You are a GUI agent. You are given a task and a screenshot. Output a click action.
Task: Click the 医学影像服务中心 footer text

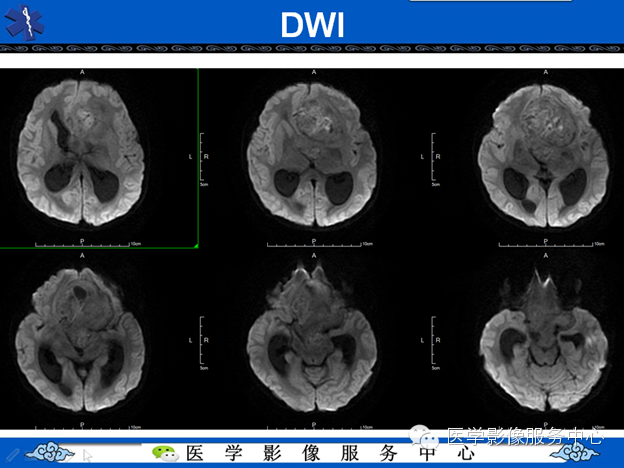(330, 453)
